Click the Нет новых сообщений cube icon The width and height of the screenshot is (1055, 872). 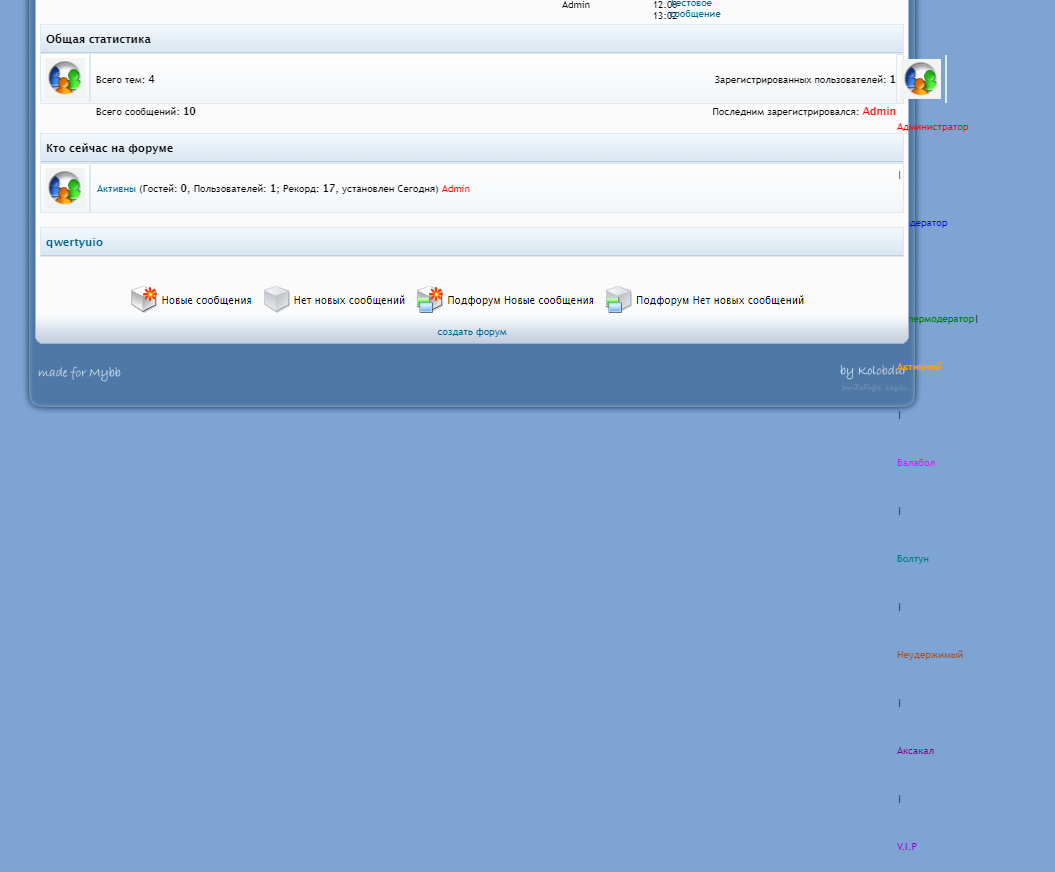(x=277, y=299)
